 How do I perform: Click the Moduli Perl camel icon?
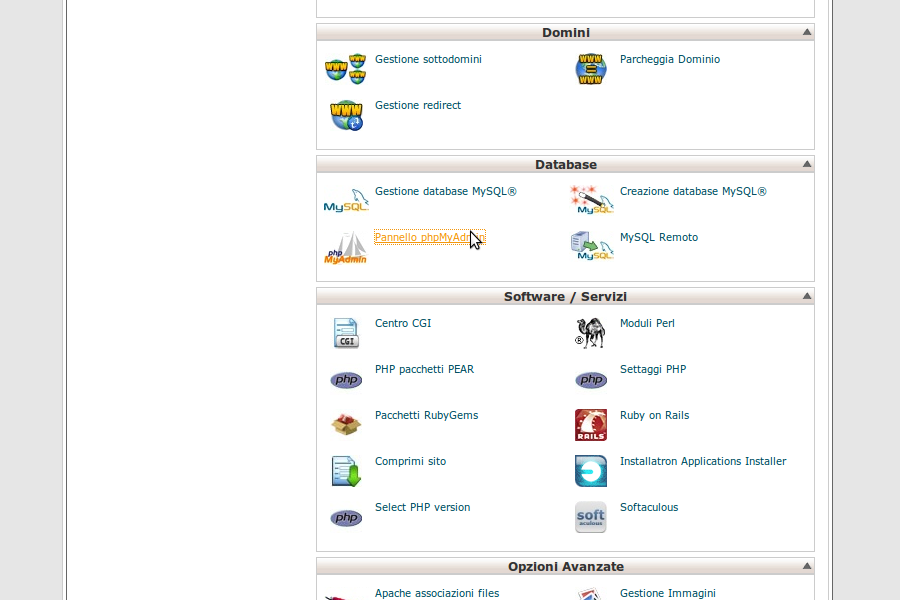coord(591,333)
